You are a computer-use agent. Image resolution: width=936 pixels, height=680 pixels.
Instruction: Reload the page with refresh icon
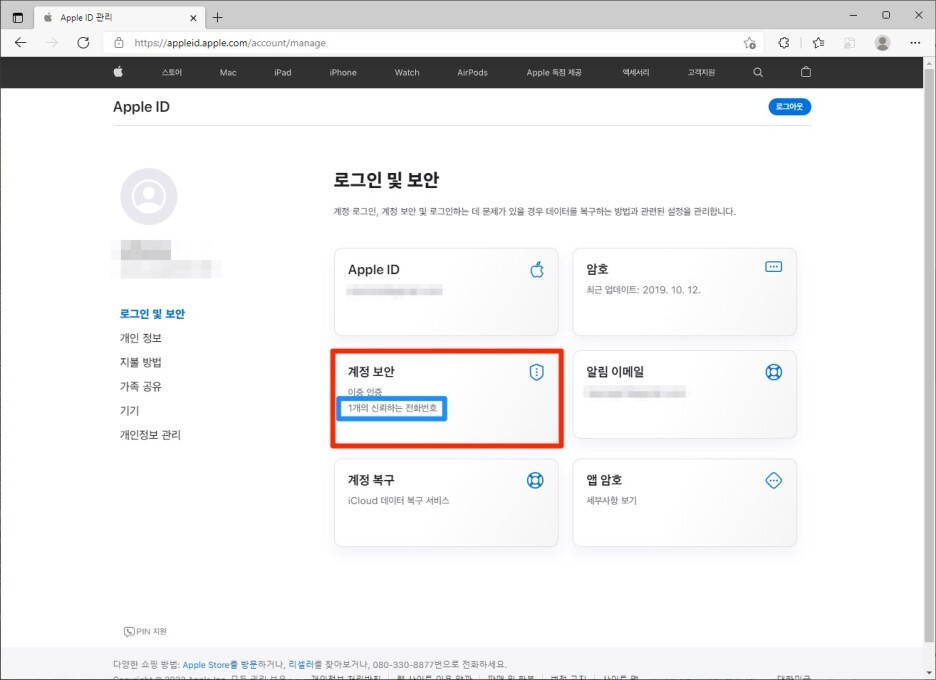tap(84, 42)
